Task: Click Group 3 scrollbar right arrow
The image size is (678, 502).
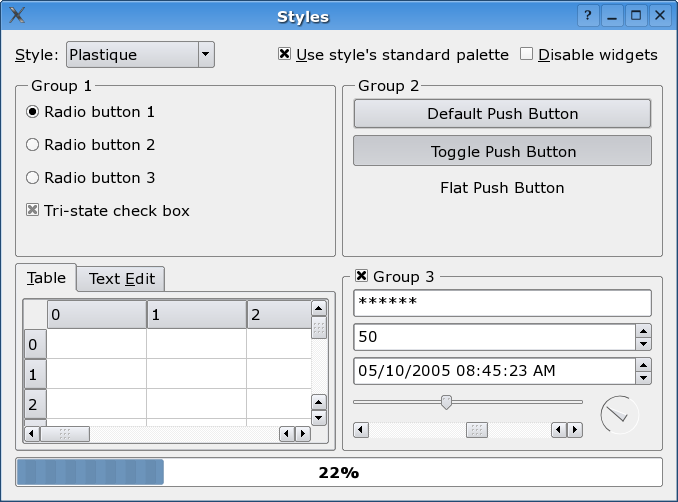Action: [575, 430]
